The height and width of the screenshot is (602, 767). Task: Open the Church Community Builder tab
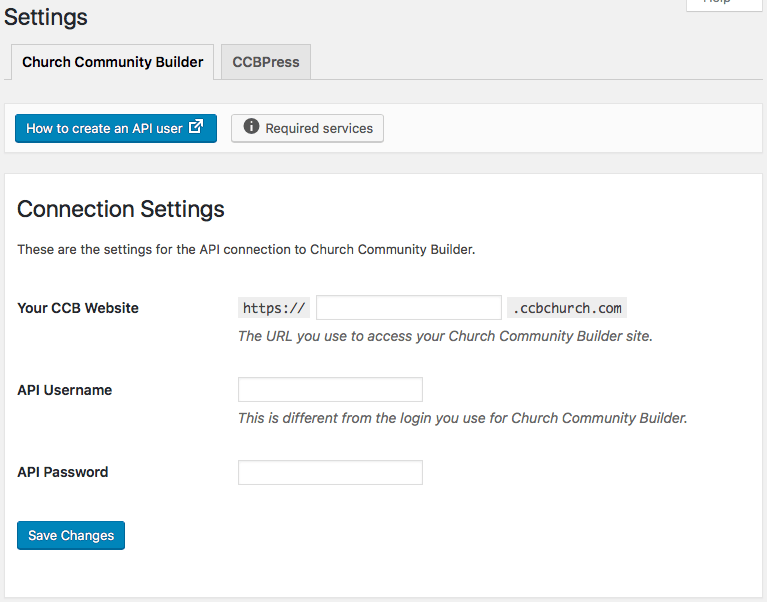(x=113, y=62)
